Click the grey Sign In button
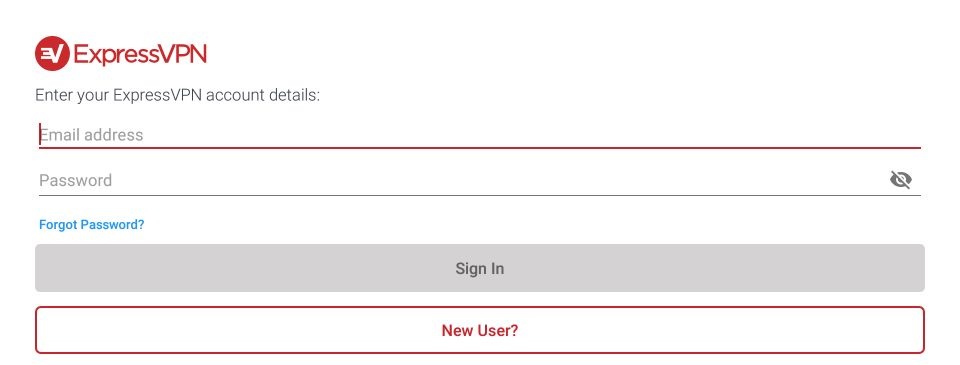This screenshot has height=365, width=960. tap(479, 268)
